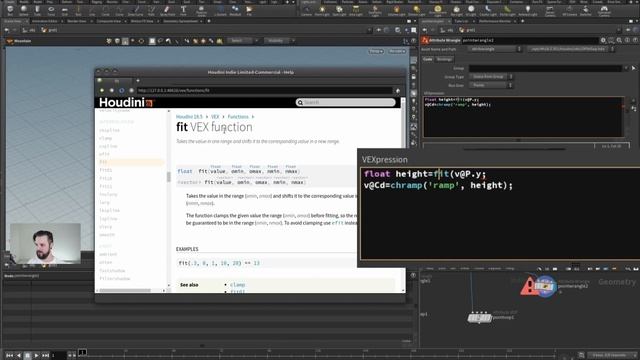Select the Spray Paint shelf tool
The height and width of the screenshot is (360, 640).
167,10
